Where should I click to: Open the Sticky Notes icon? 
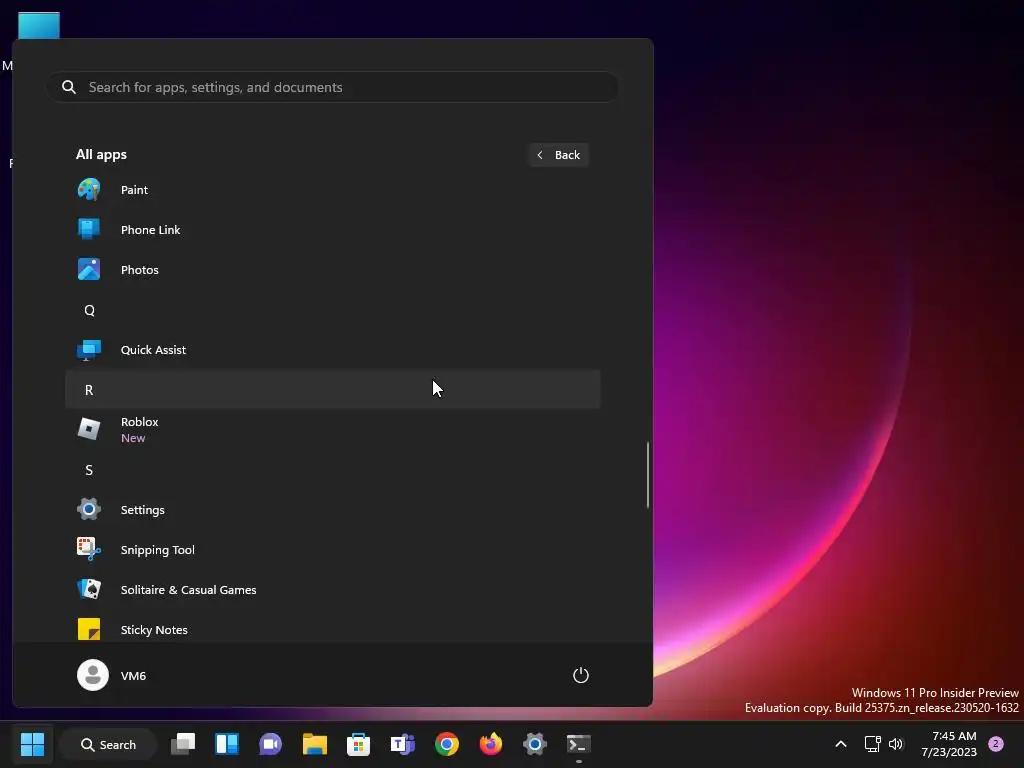(x=89, y=630)
